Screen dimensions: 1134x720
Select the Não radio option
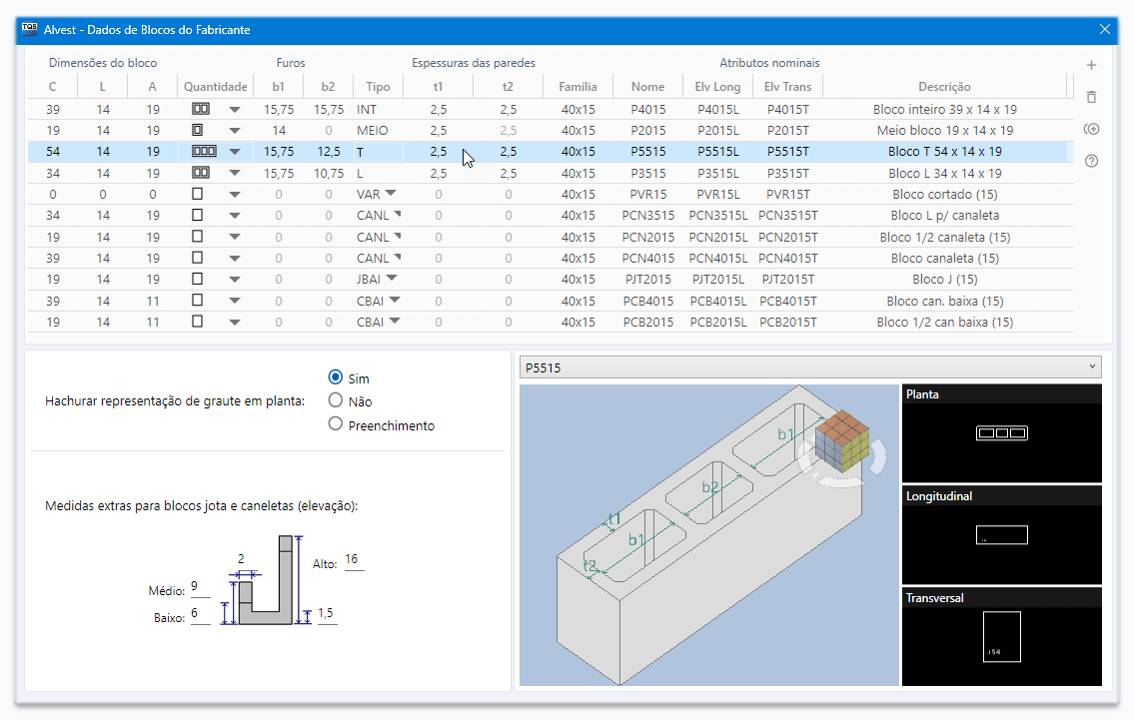[336, 401]
